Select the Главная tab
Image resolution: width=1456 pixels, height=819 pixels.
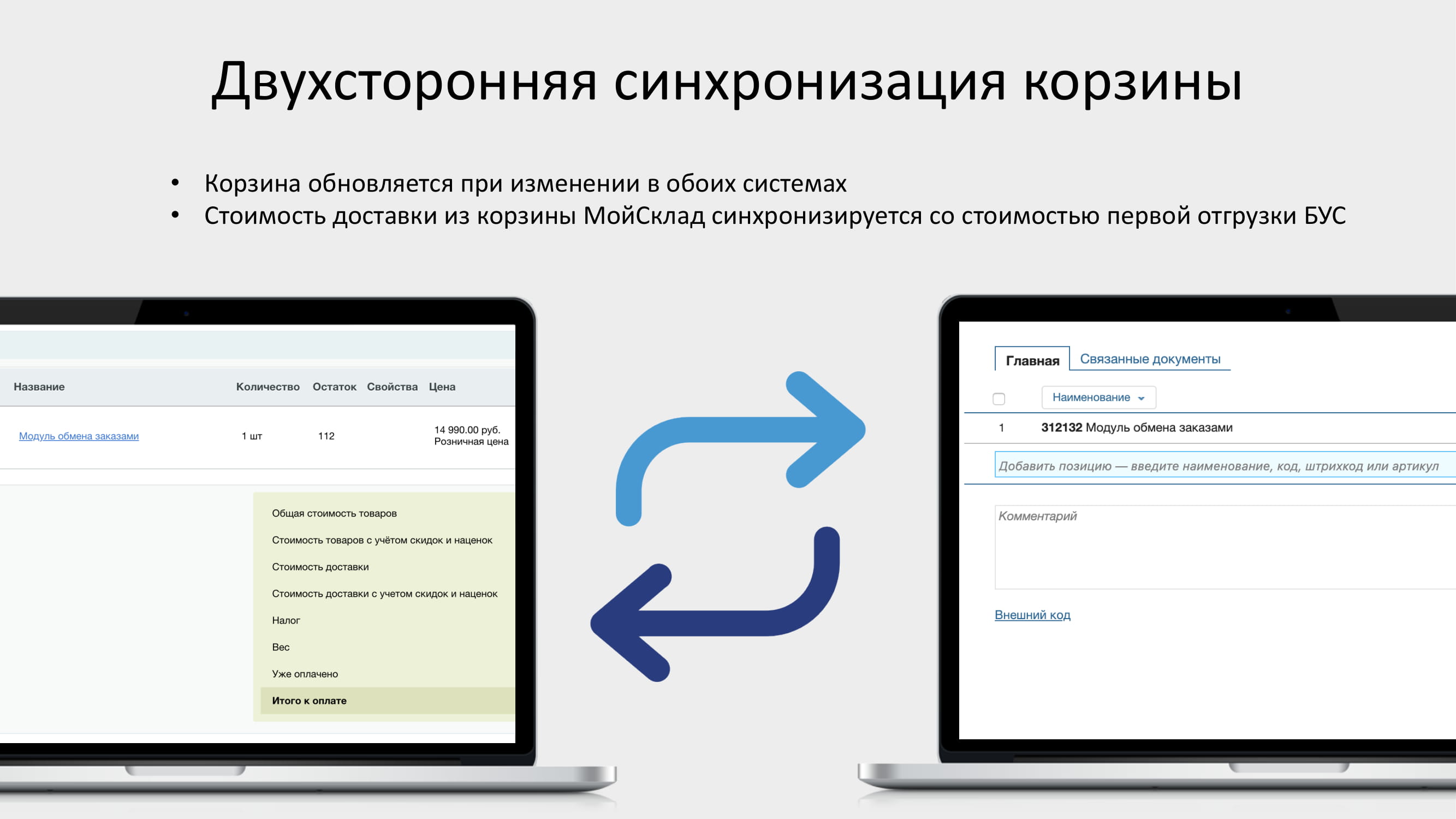pyautogui.click(x=1030, y=358)
